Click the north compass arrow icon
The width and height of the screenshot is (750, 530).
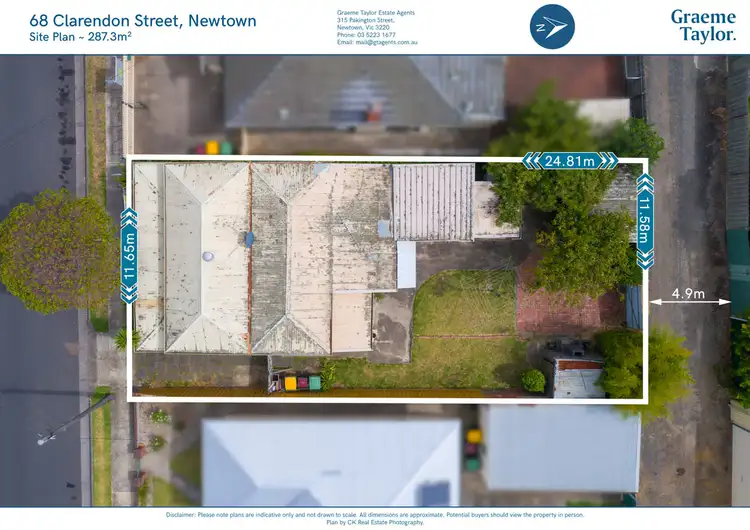click(552, 27)
